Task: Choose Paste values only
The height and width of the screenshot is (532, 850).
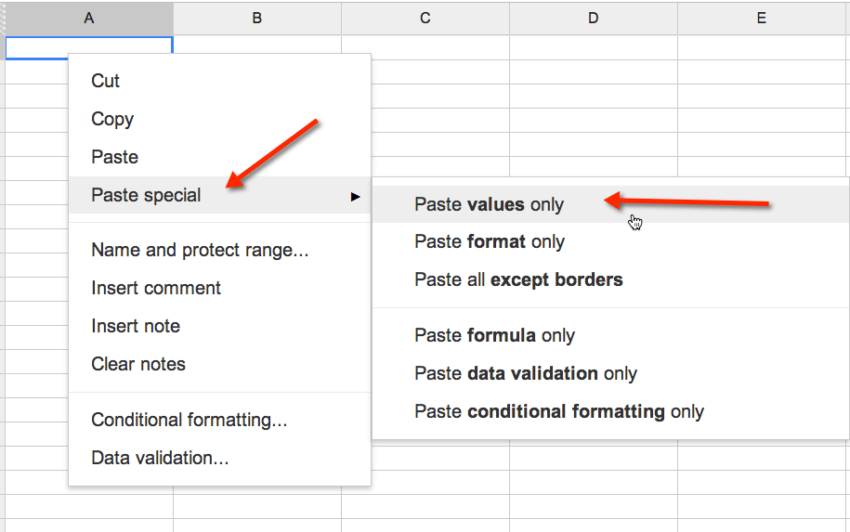Action: pos(610,204)
